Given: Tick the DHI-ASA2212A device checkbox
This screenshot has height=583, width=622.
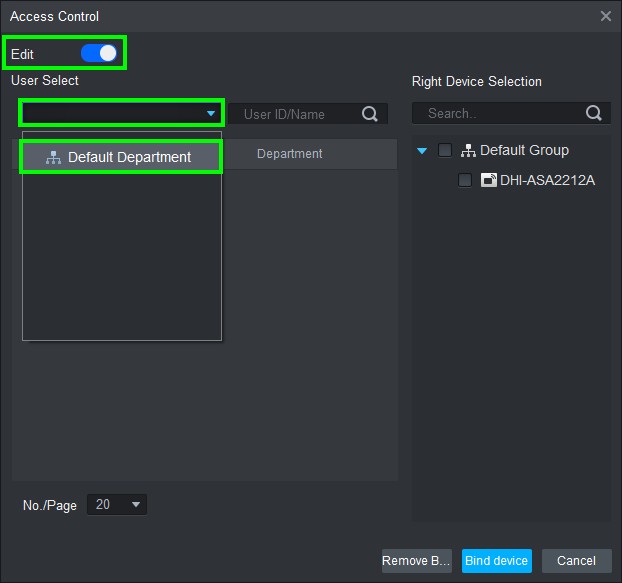Looking at the screenshot, I should pyautogui.click(x=465, y=181).
